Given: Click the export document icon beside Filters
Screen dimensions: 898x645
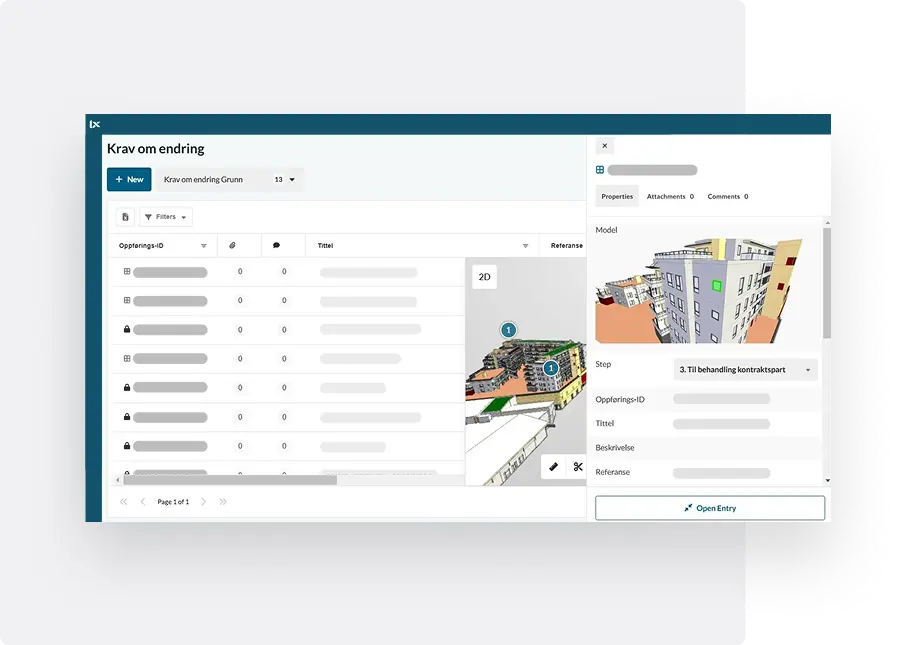Looking at the screenshot, I should click(125, 217).
